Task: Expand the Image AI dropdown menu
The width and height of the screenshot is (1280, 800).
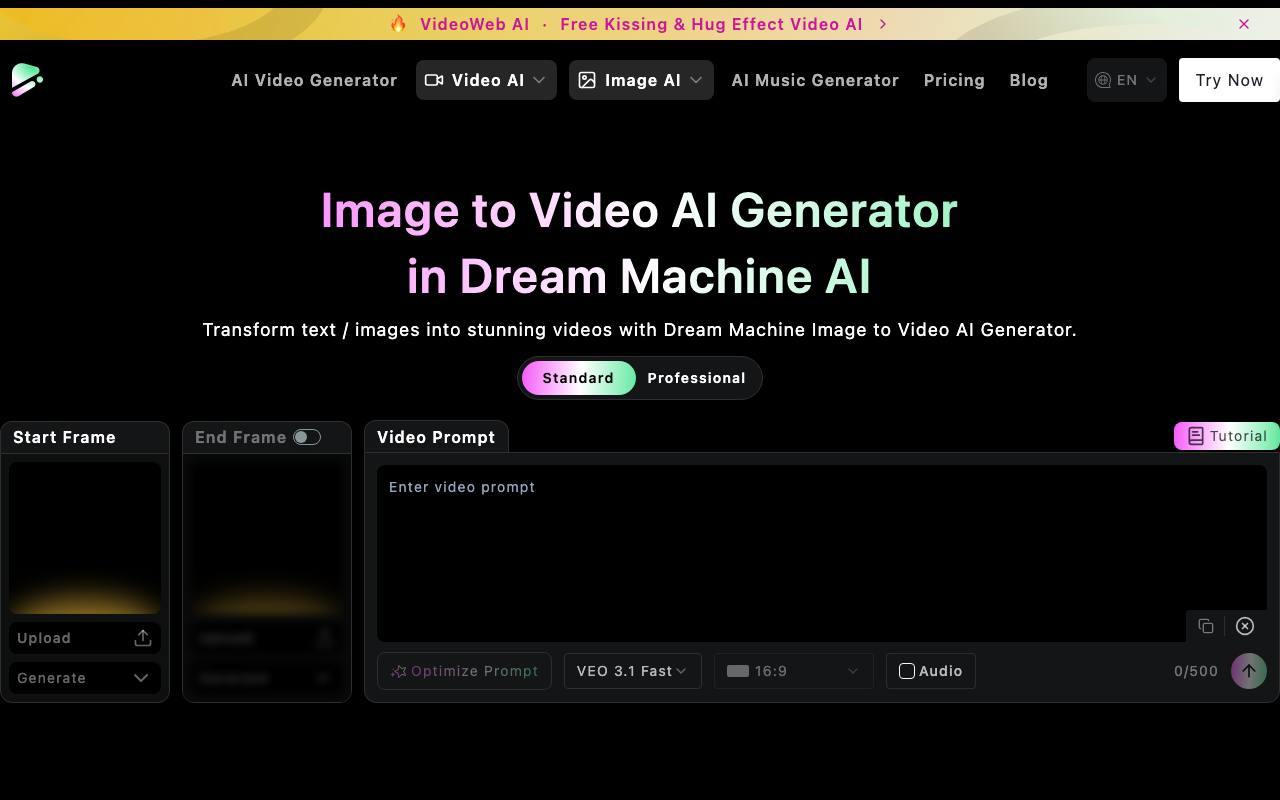Action: (x=641, y=80)
